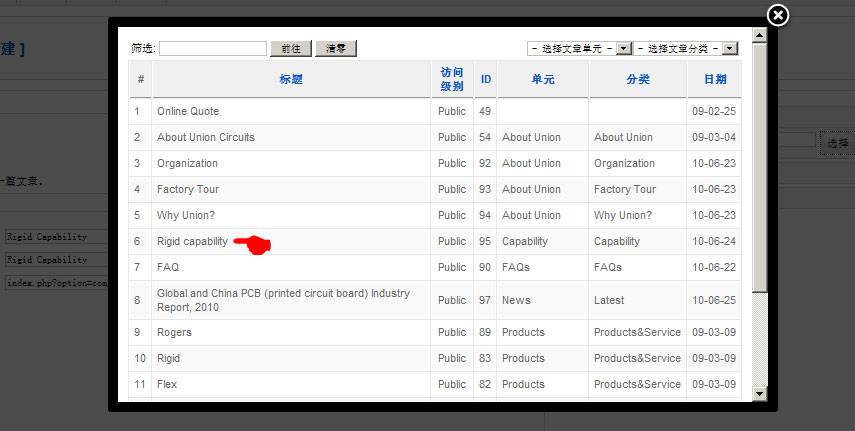The image size is (855, 431).
Task: Sort by the 分类 column header
Action: click(637, 79)
